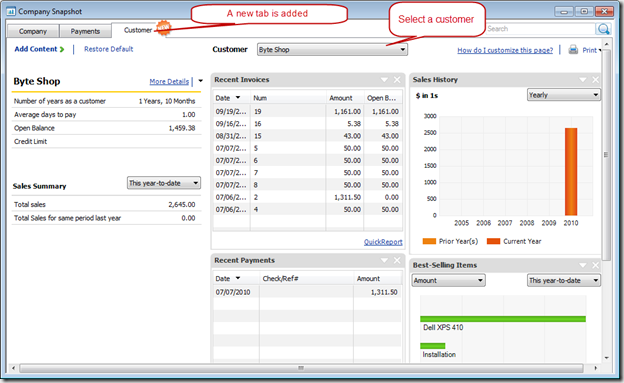
Task: Click the scroll down arrow
Action: click(606, 358)
